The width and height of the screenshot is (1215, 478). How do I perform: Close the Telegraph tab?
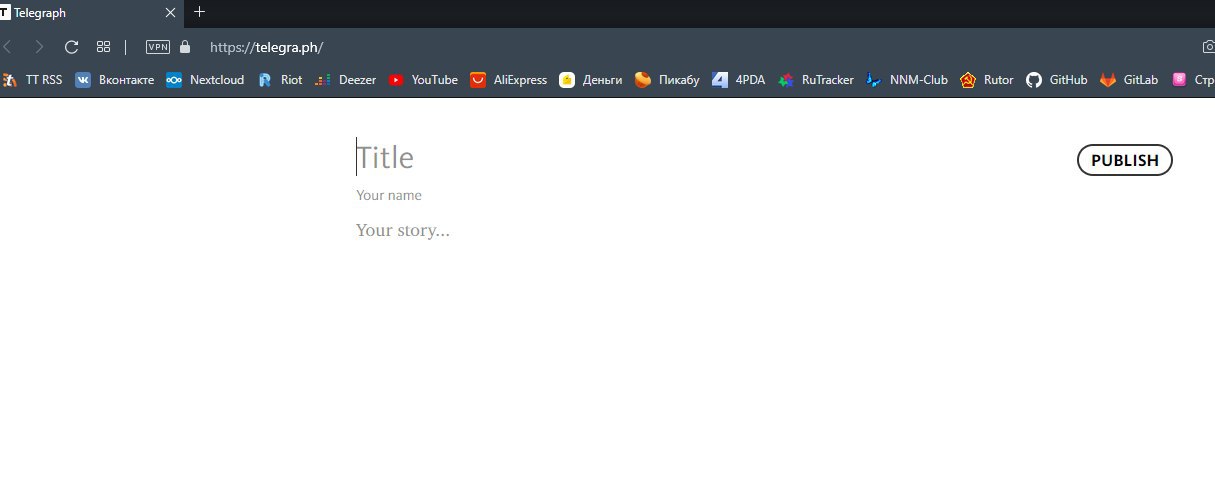(170, 13)
